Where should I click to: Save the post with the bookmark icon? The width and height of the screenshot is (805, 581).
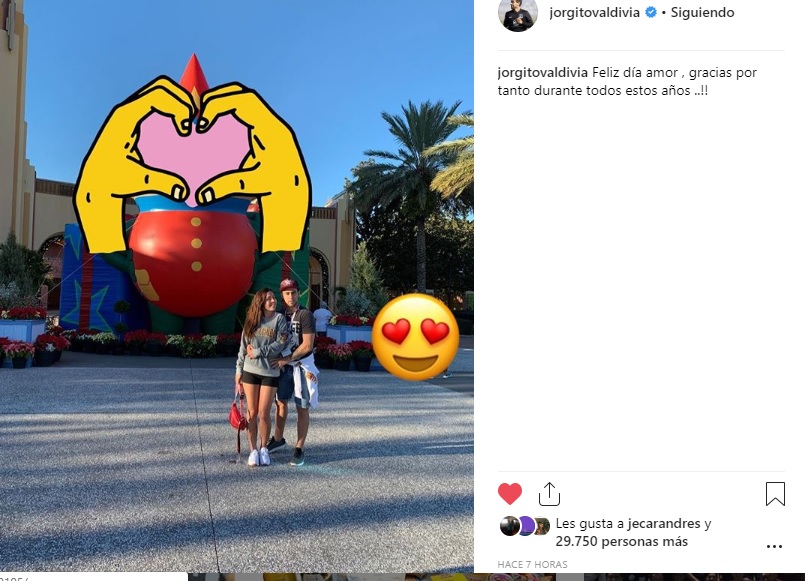click(x=775, y=494)
